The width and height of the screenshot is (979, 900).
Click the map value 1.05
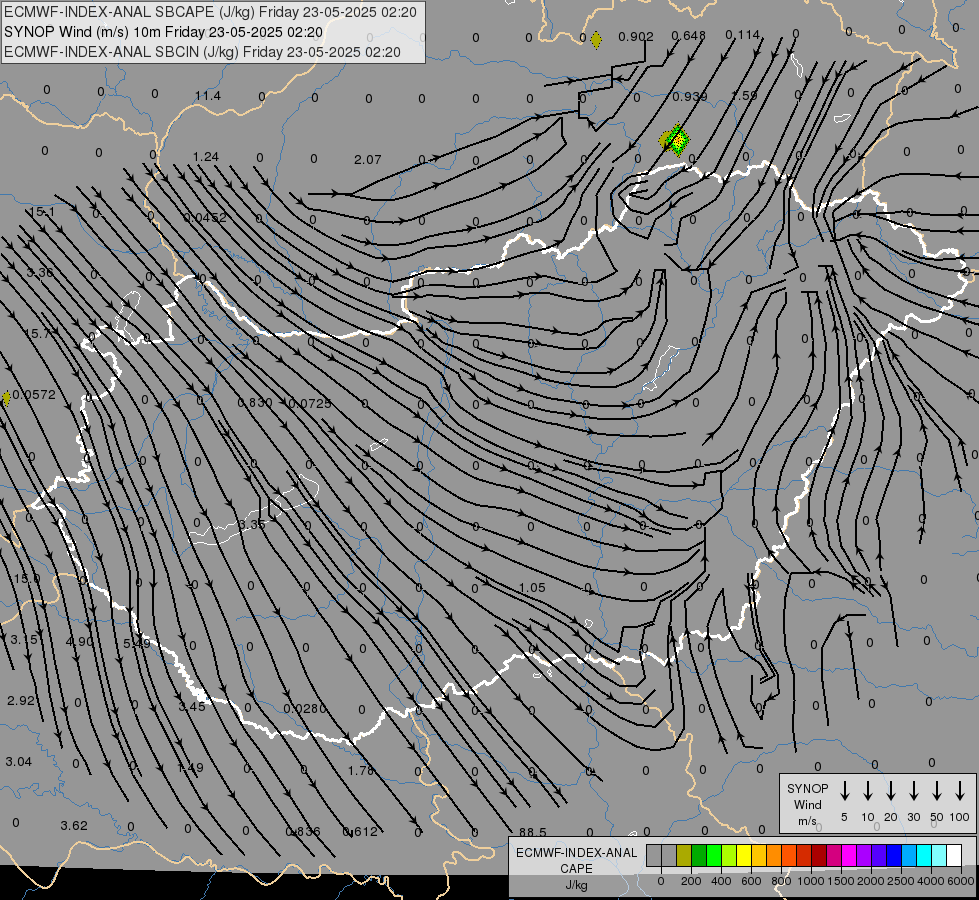(532, 588)
